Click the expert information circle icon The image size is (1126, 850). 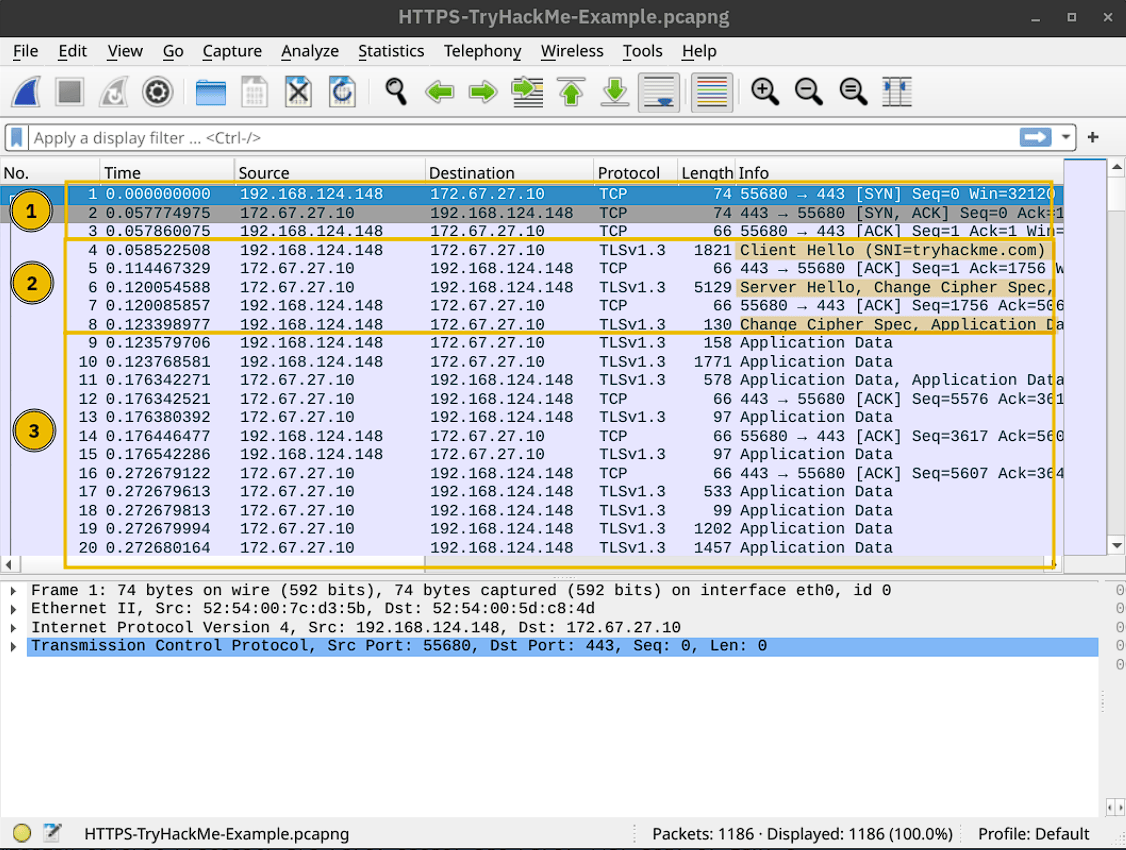(22, 833)
